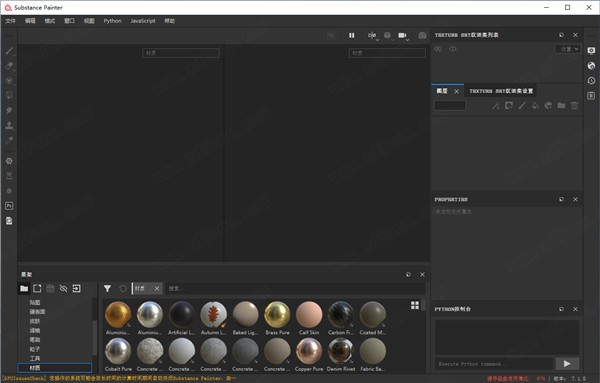Open the resource updater document icon
Screen dimensions: 600x383
(x=10, y=221)
